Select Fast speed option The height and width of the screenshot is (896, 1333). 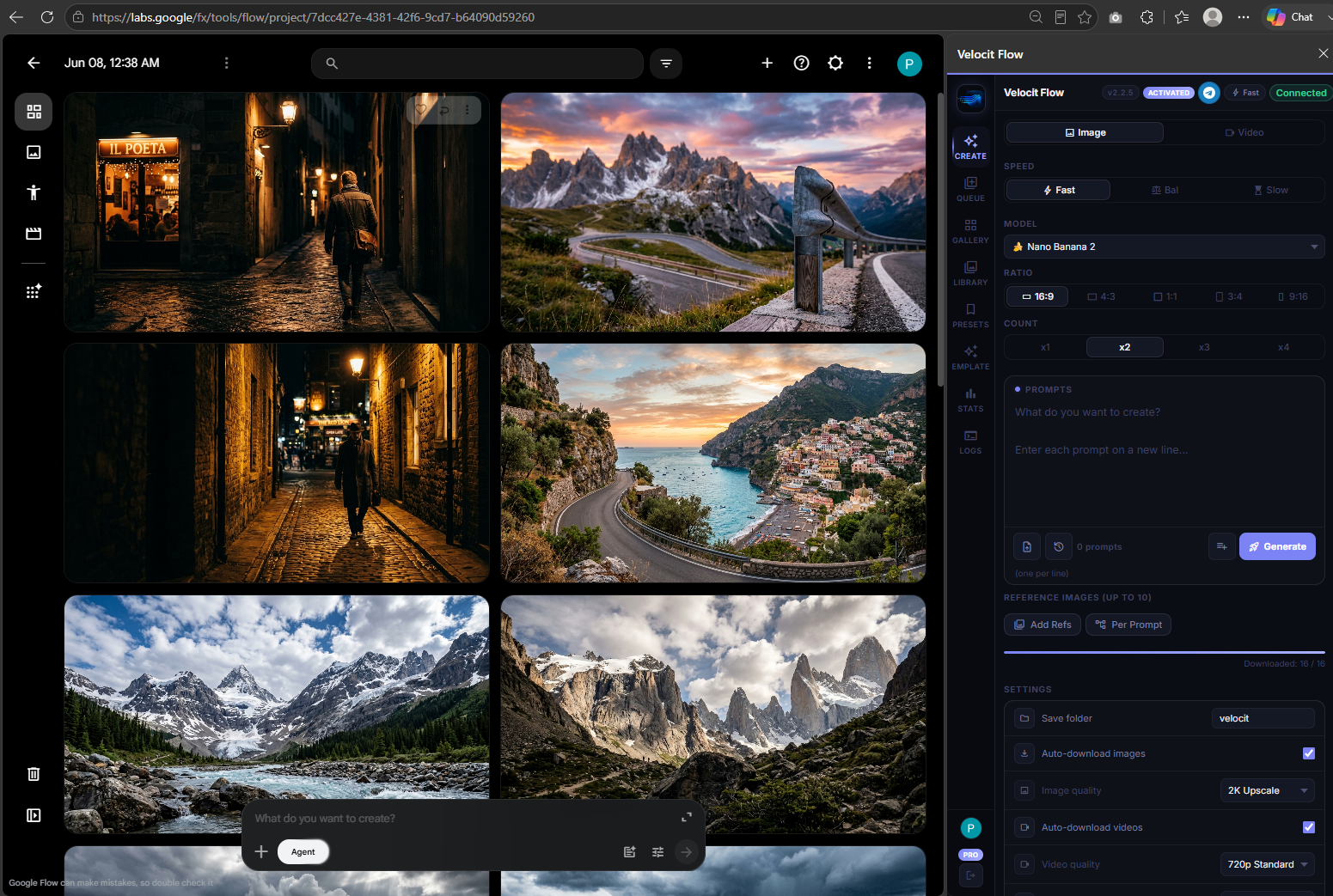tap(1058, 190)
